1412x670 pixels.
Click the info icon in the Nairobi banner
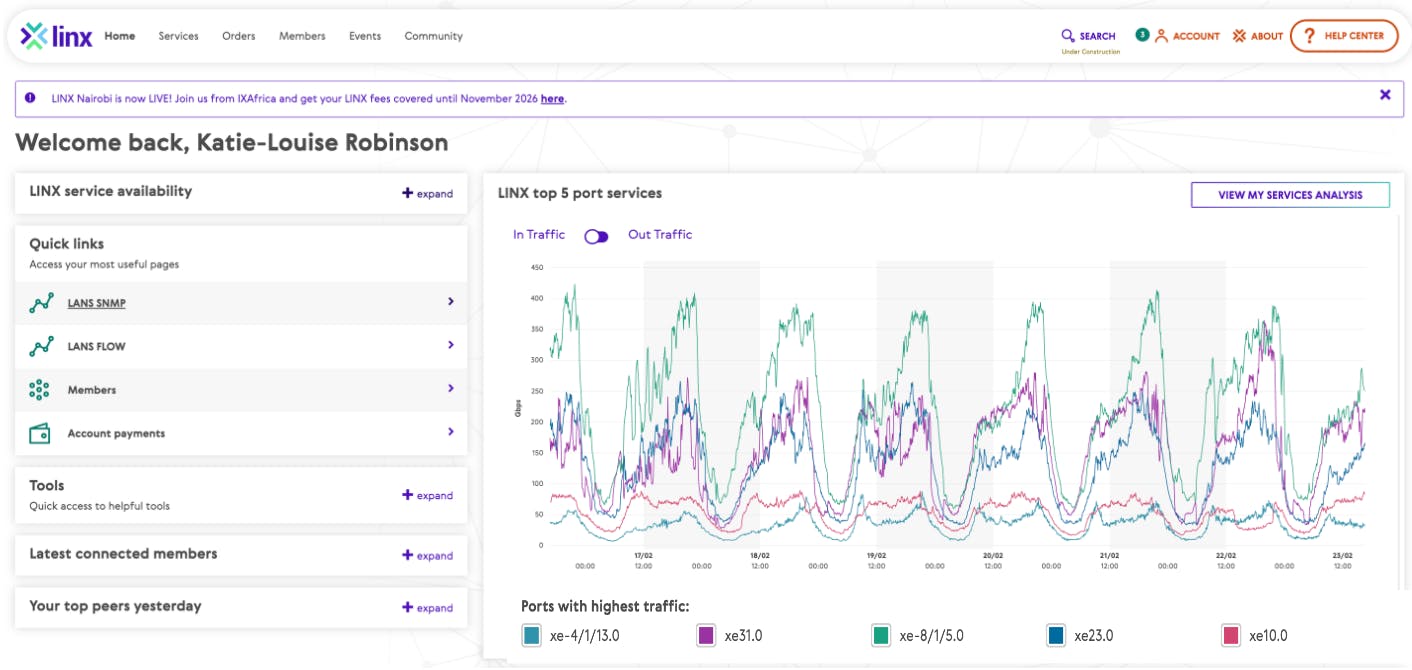click(x=30, y=98)
